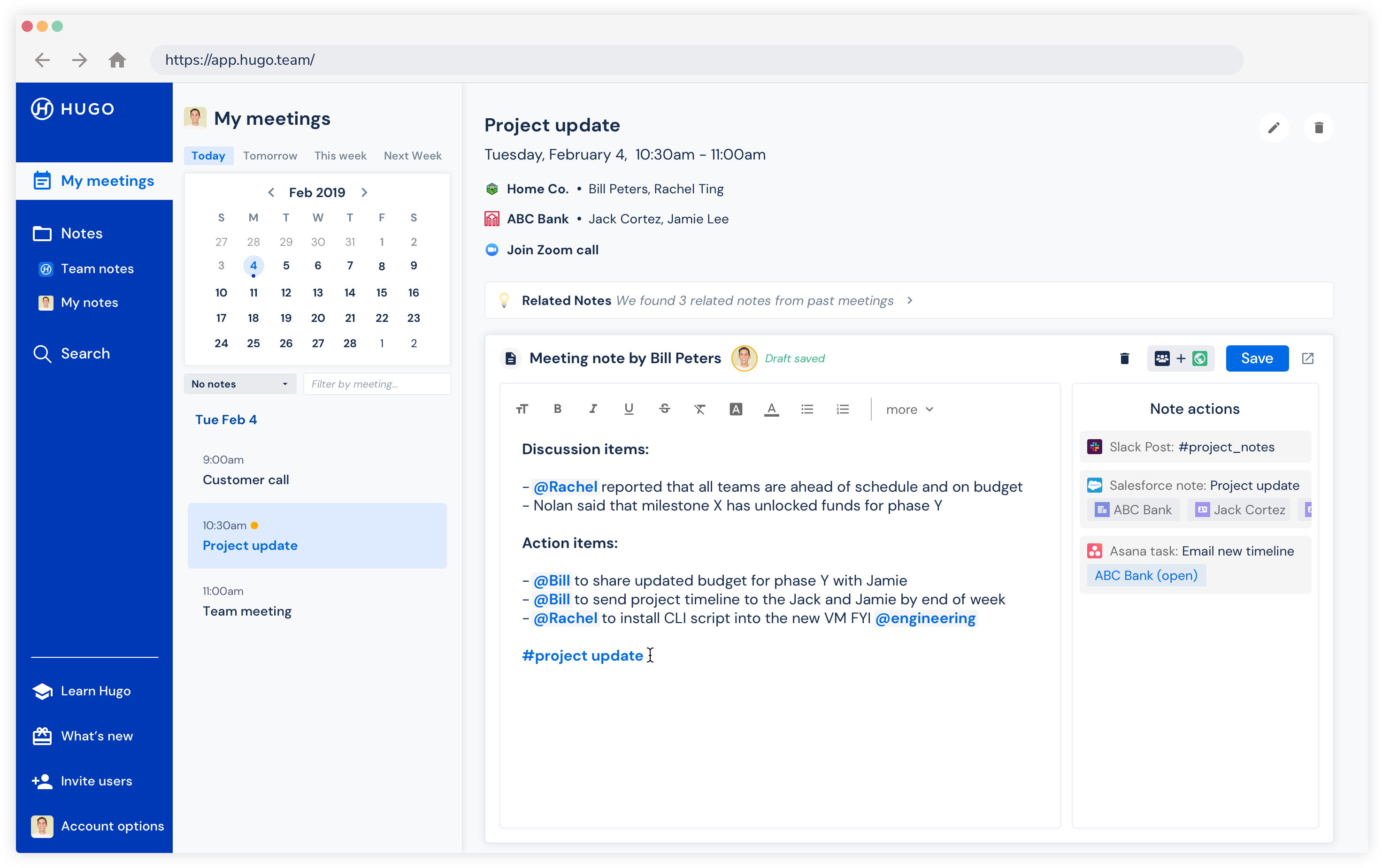
Task: Click the bold formatting icon
Action: coord(557,409)
